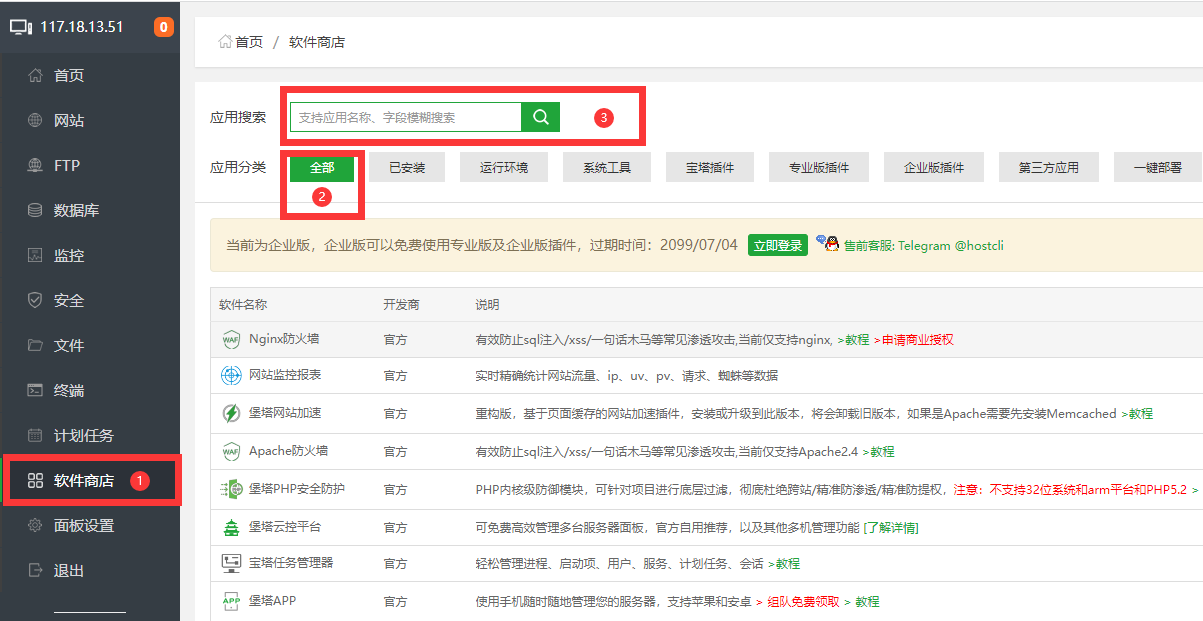Show the 第三方应用 category

1049,167
